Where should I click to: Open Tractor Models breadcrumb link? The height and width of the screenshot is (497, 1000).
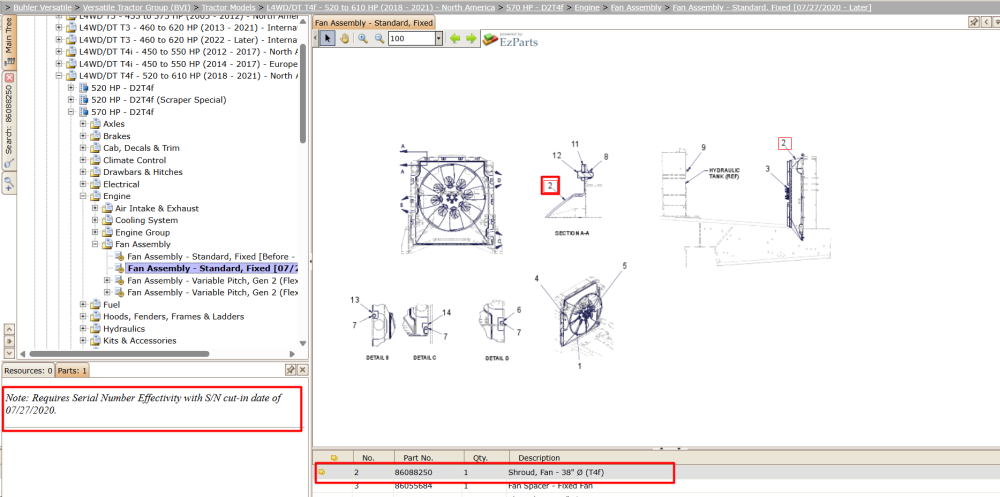coord(230,7)
